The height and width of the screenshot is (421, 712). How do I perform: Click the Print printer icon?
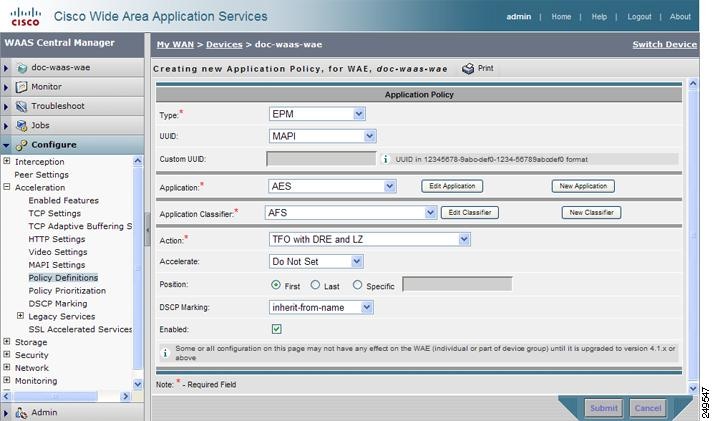click(x=468, y=69)
